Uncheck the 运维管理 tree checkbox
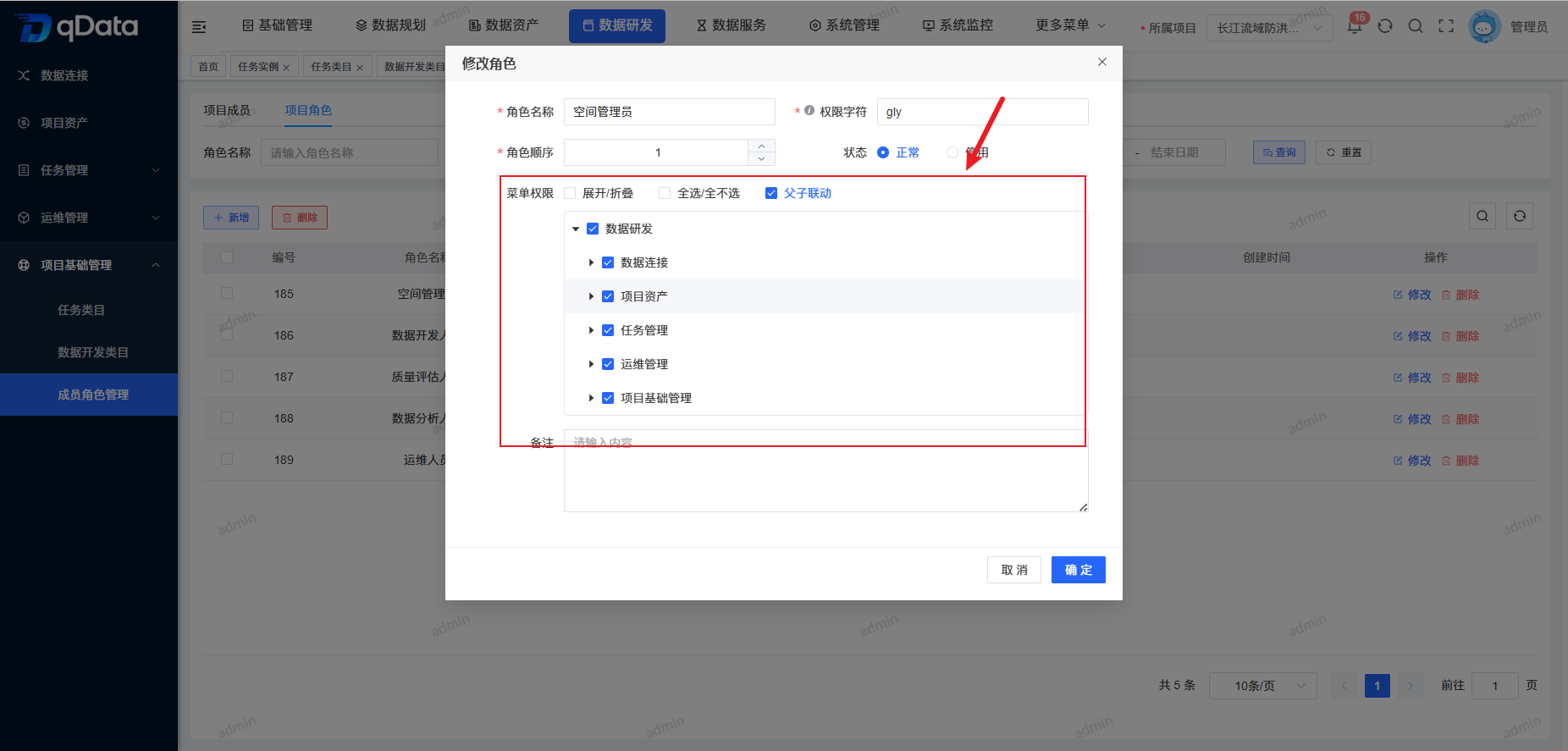Viewport: 1568px width, 751px height. click(x=608, y=364)
